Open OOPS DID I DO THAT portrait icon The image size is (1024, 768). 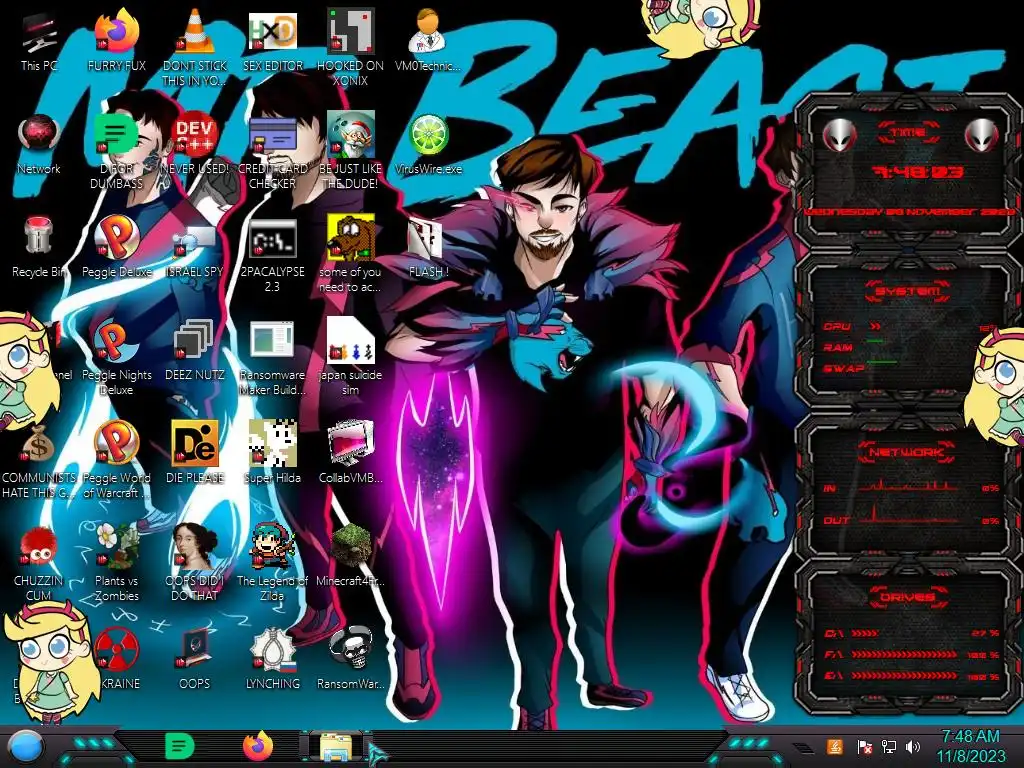coord(195,562)
